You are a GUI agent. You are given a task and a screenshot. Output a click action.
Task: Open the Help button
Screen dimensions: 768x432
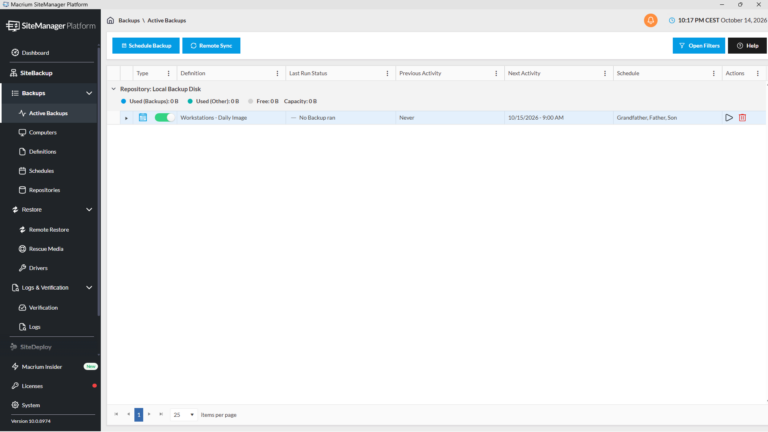pos(747,46)
